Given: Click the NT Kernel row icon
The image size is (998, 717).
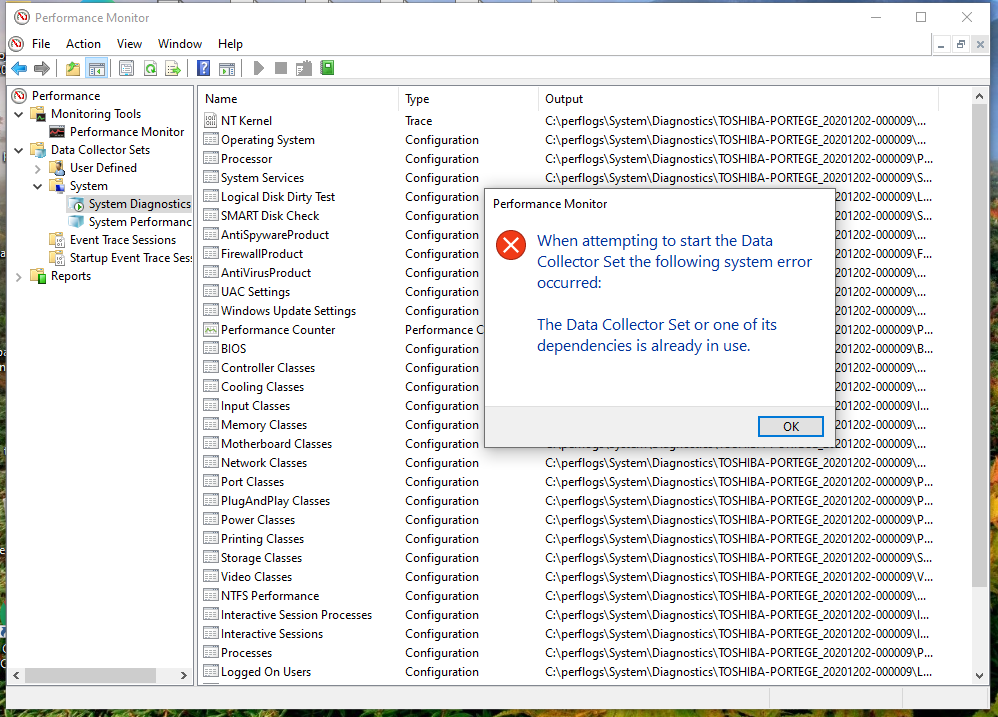Looking at the screenshot, I should click(x=211, y=120).
